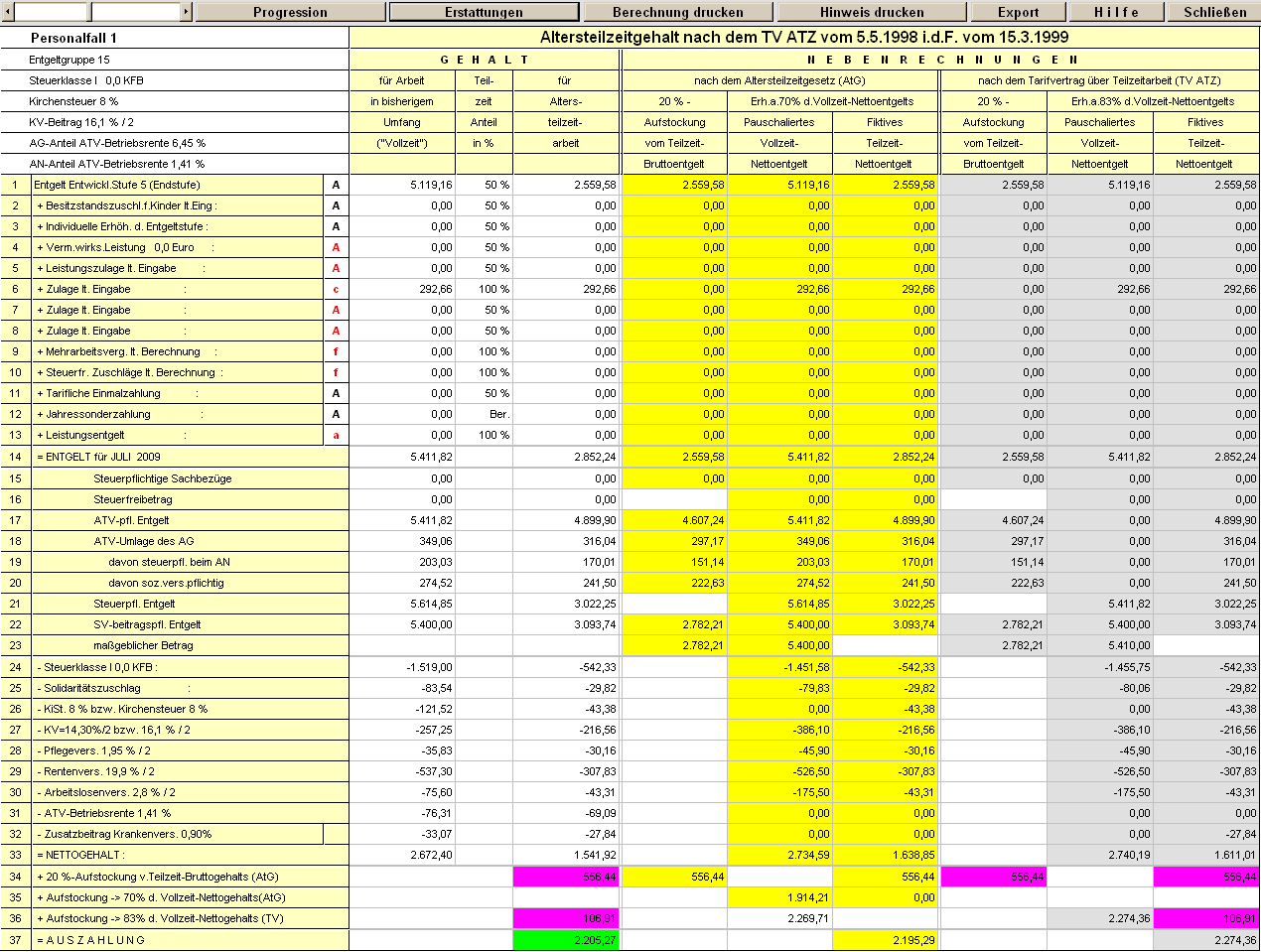Click AN-Anteil ATV-Betriebsrente 1,41 % label
The width and height of the screenshot is (1261, 952).
pyautogui.click(x=117, y=164)
